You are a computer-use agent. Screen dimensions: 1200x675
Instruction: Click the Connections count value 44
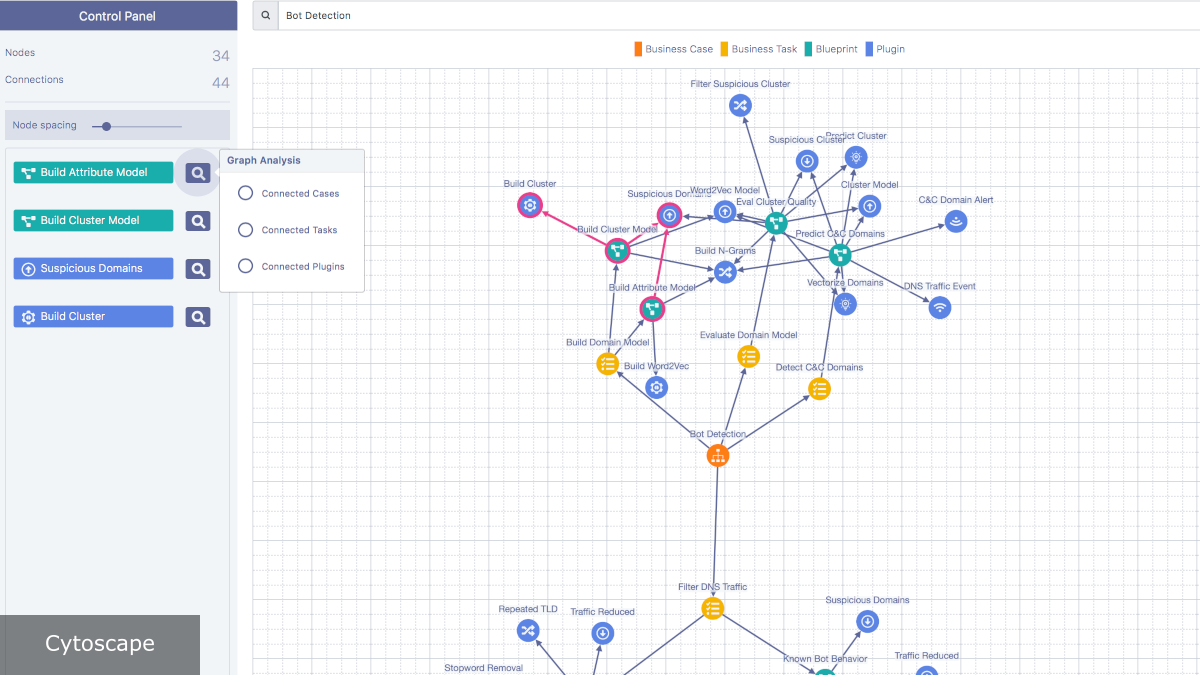(x=221, y=83)
